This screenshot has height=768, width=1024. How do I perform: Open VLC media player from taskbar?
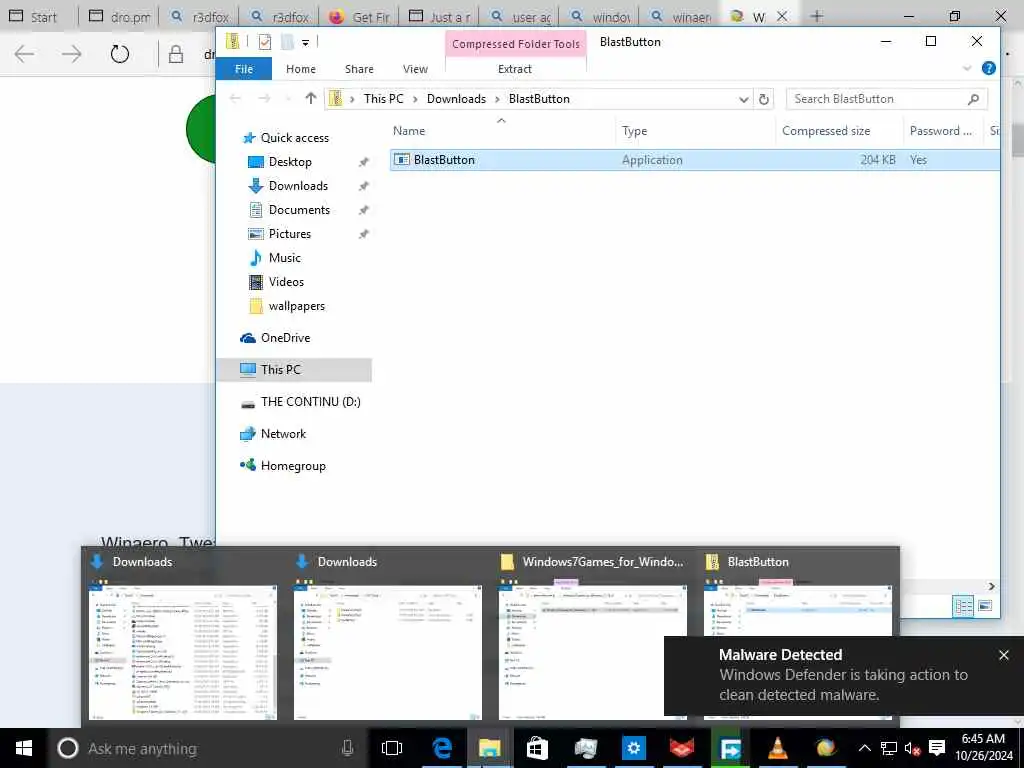point(778,748)
